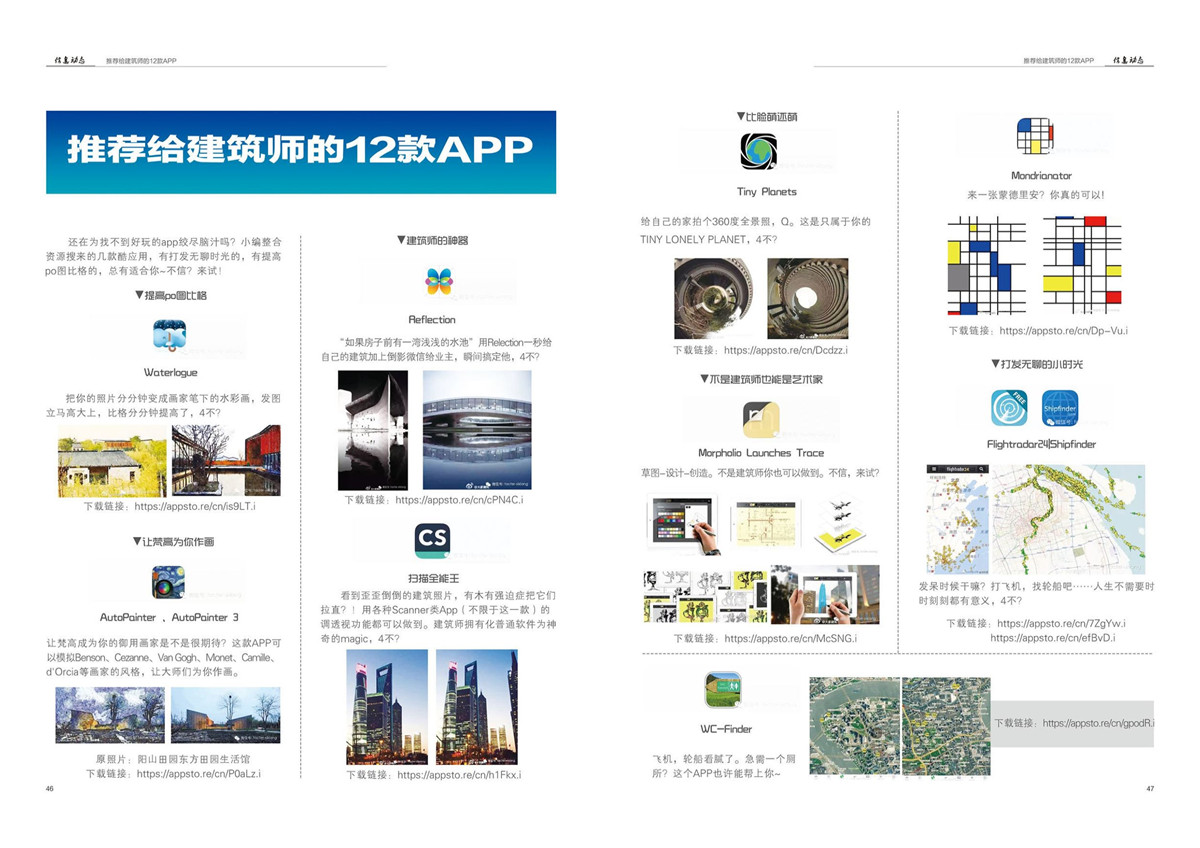Click the left page header 信息动态 logo
This screenshot has height=848, width=1200.
(x=72, y=61)
